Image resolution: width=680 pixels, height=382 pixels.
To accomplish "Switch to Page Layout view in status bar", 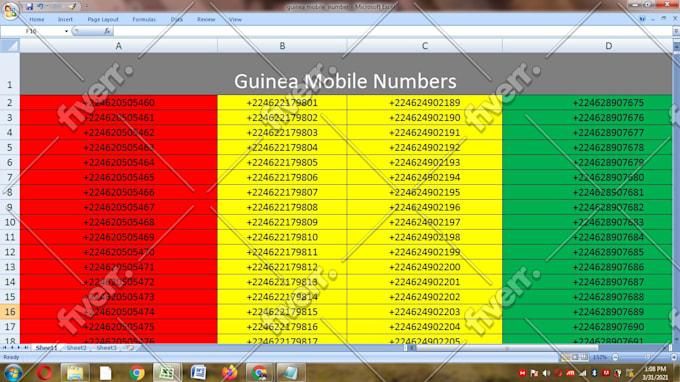I will tap(575, 357).
